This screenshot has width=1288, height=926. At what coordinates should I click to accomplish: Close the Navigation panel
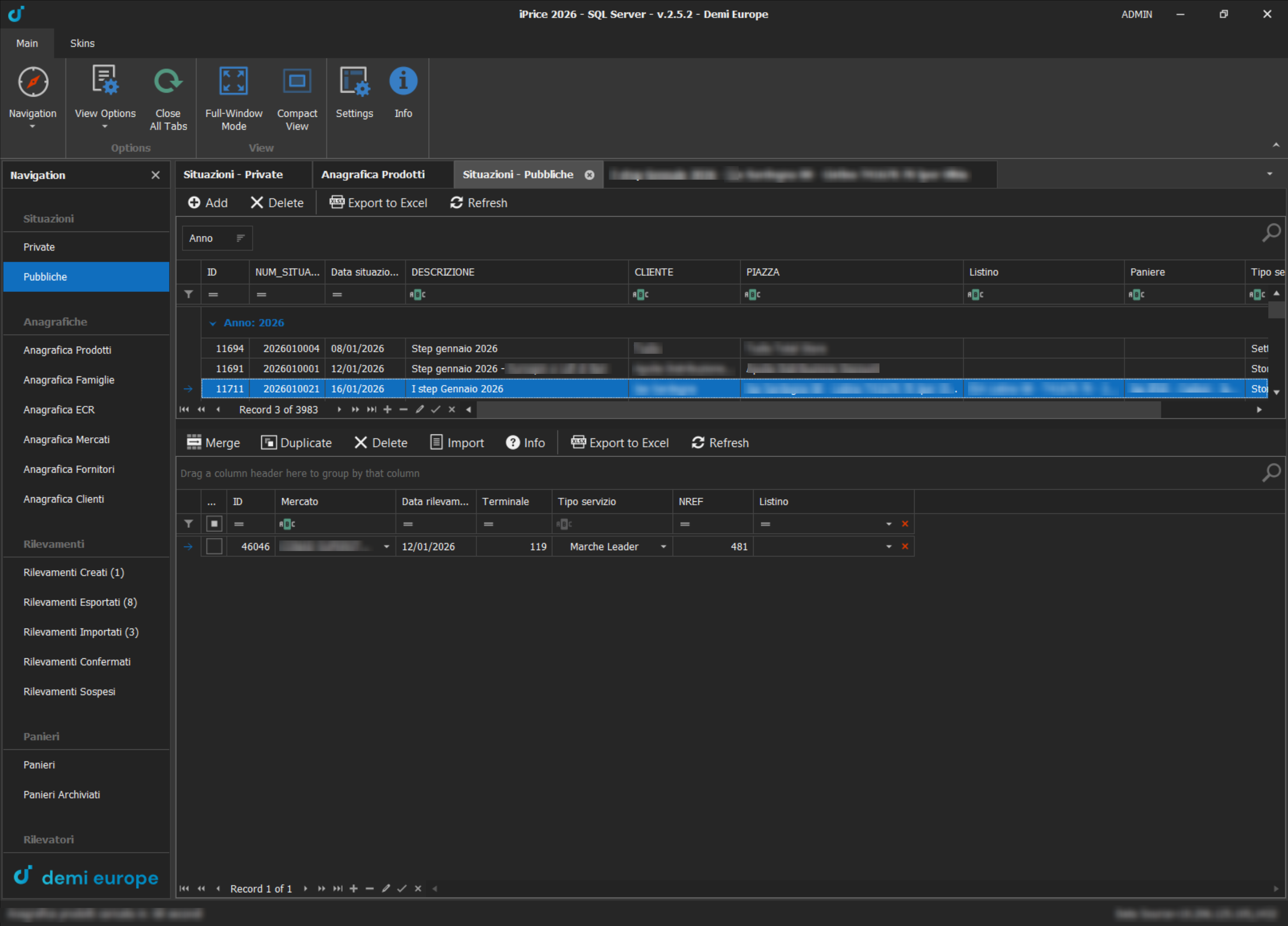155,175
